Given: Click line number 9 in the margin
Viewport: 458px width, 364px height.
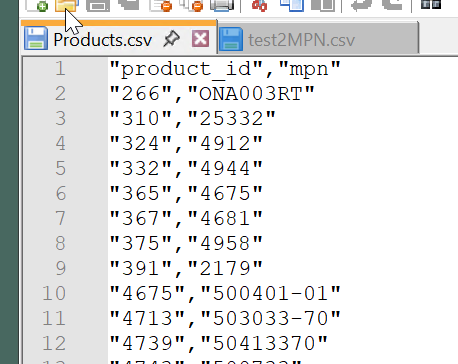Looking at the screenshot, I should pos(60,268).
